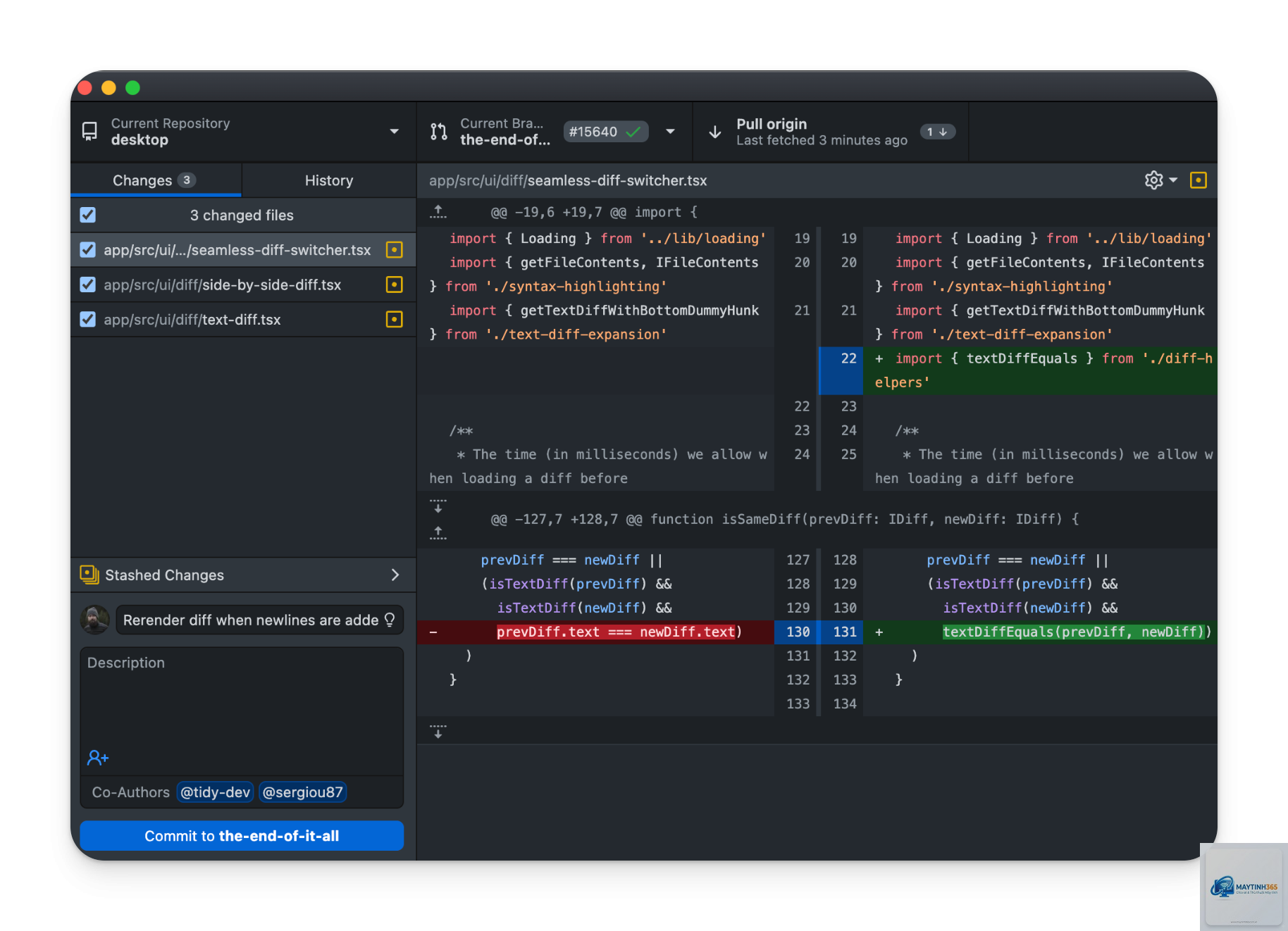Click textDiffEquals(prevDiff, newDiff) added code
This screenshot has width=1288, height=931.
(1073, 632)
